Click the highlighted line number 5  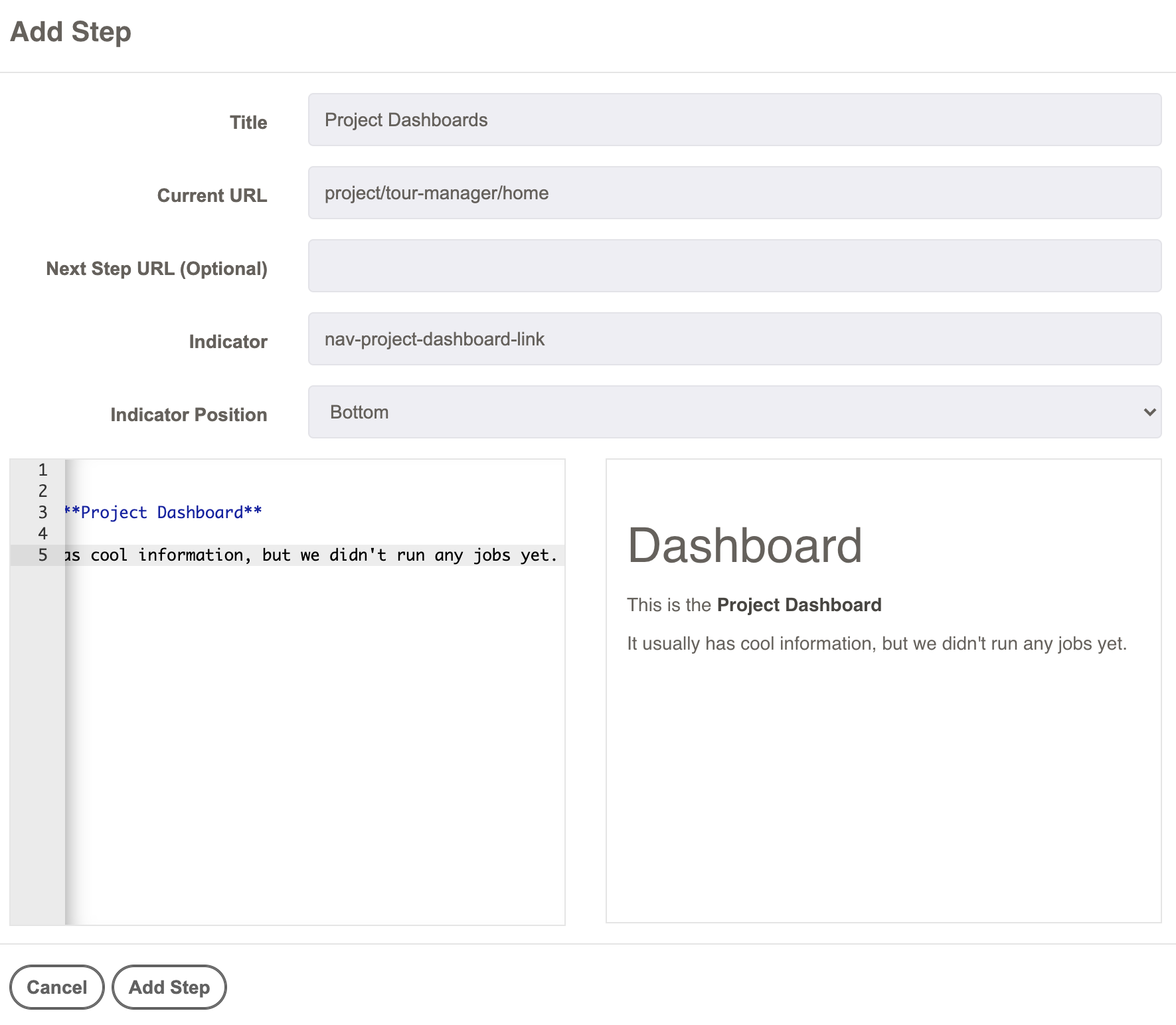[x=42, y=555]
